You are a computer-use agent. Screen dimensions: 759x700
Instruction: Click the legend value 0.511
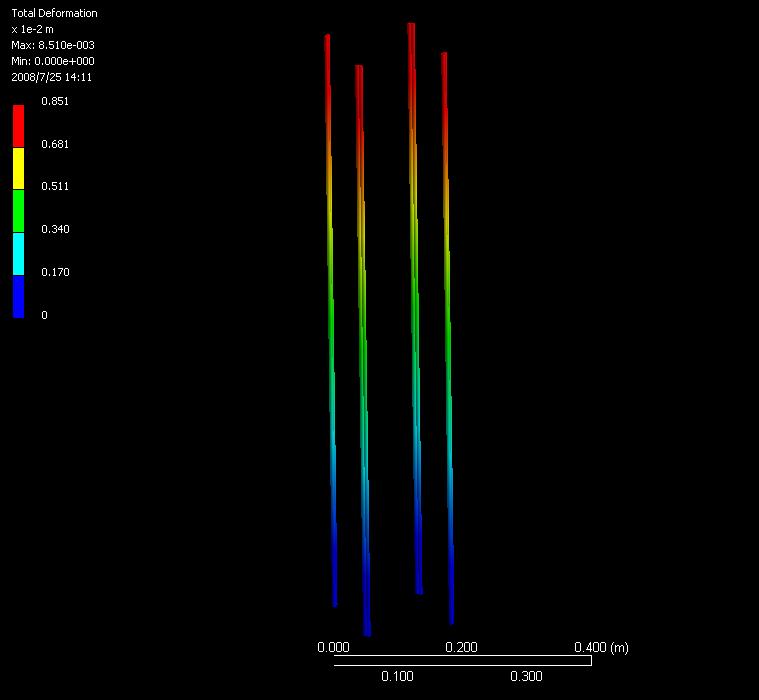click(x=55, y=186)
